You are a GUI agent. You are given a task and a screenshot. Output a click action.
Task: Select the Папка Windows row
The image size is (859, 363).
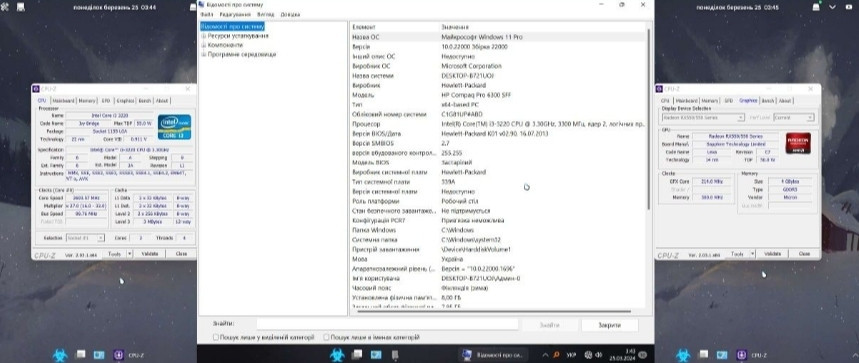[x=497, y=230]
